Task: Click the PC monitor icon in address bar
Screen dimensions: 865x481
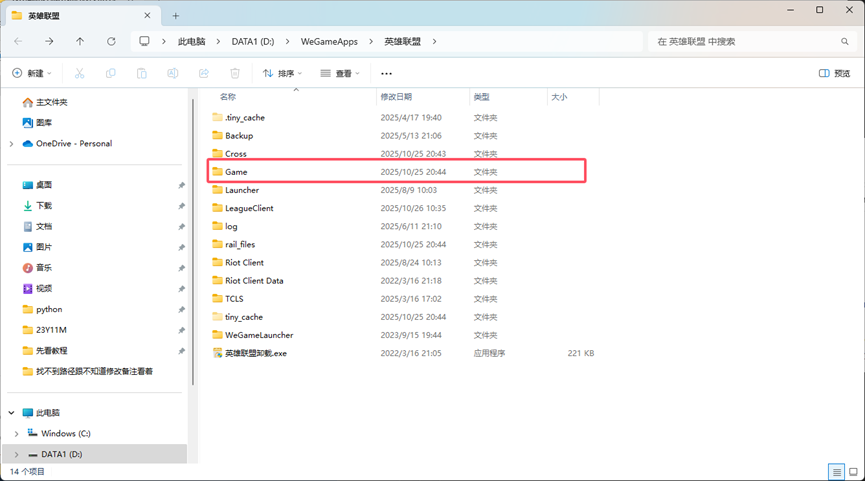Action: click(x=144, y=41)
